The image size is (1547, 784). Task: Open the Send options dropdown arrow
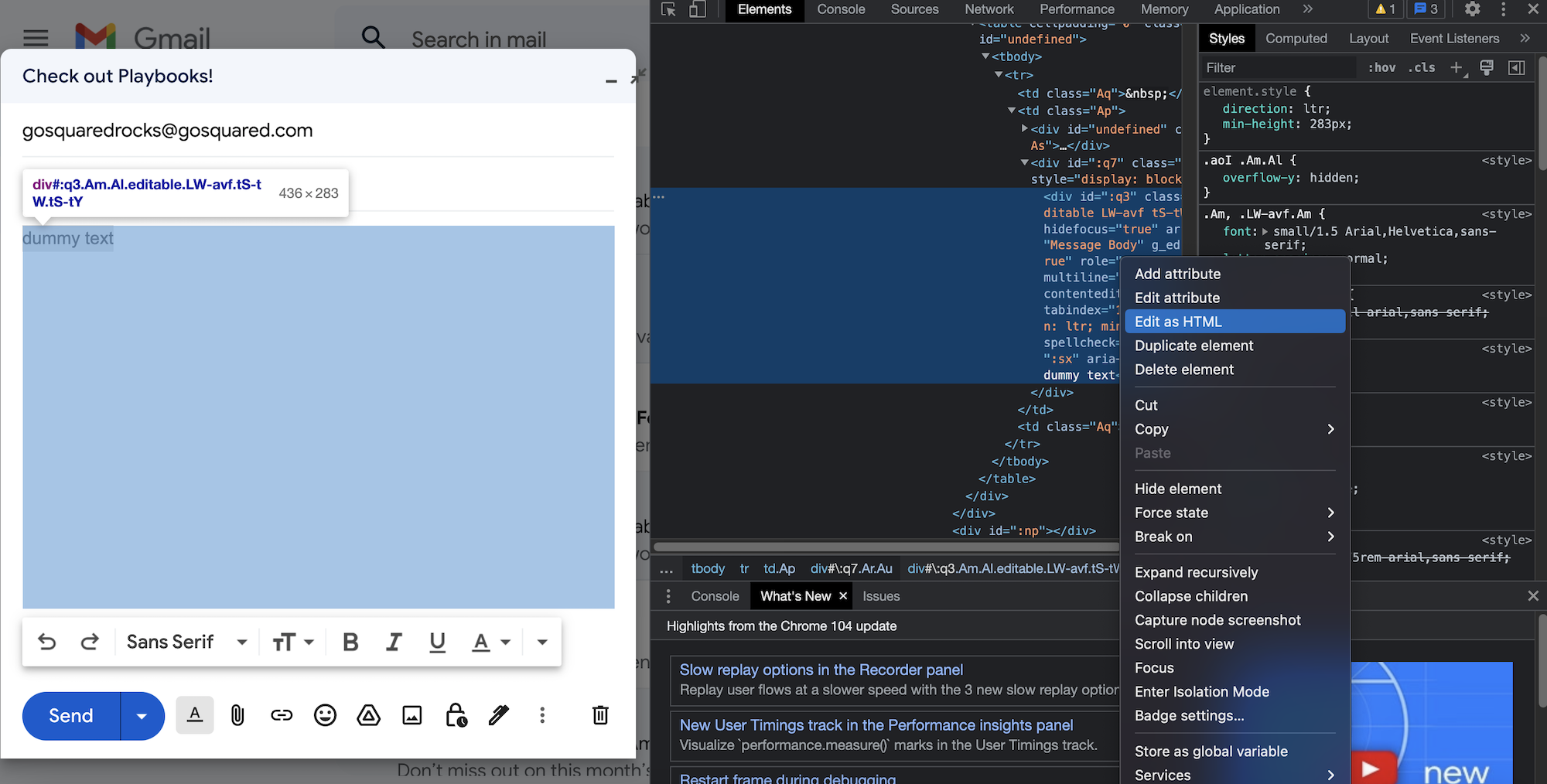(x=142, y=716)
